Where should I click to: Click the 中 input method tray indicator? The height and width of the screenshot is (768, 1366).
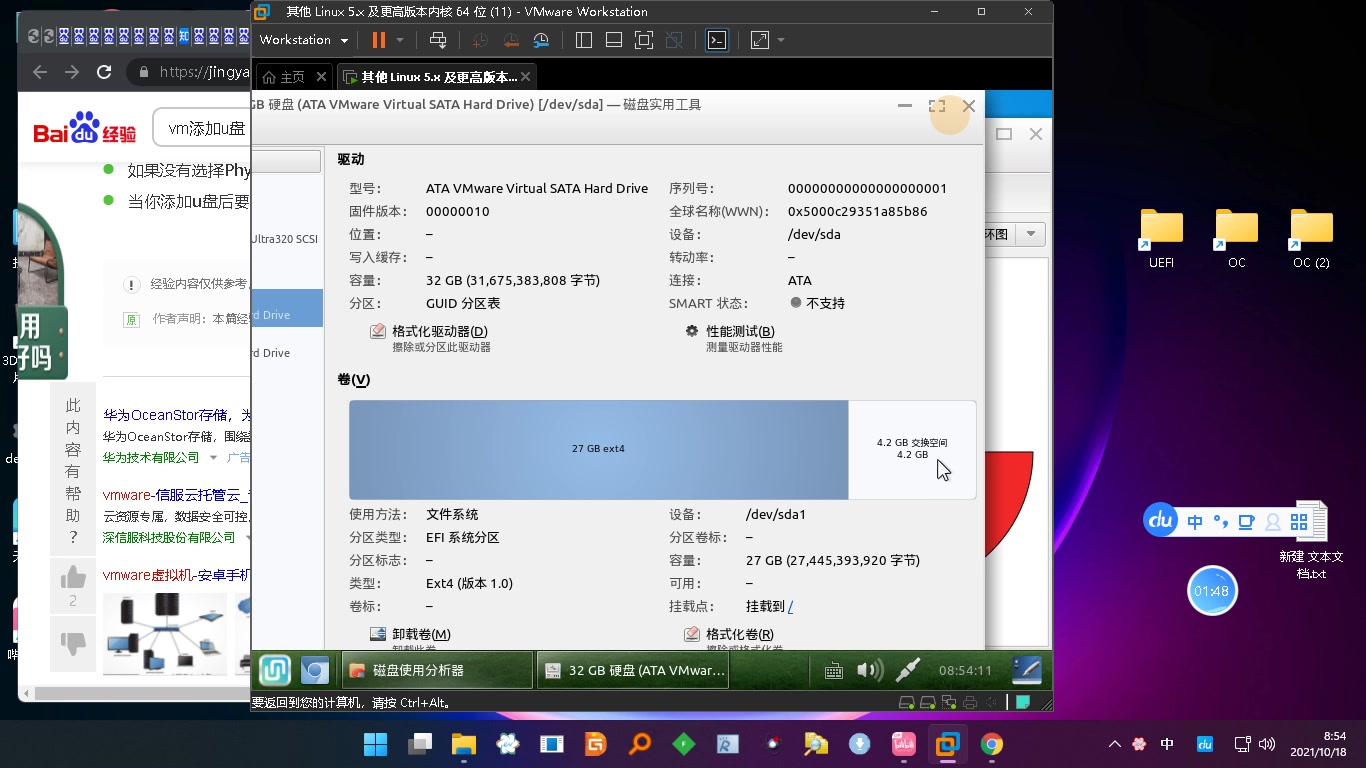click(1167, 744)
